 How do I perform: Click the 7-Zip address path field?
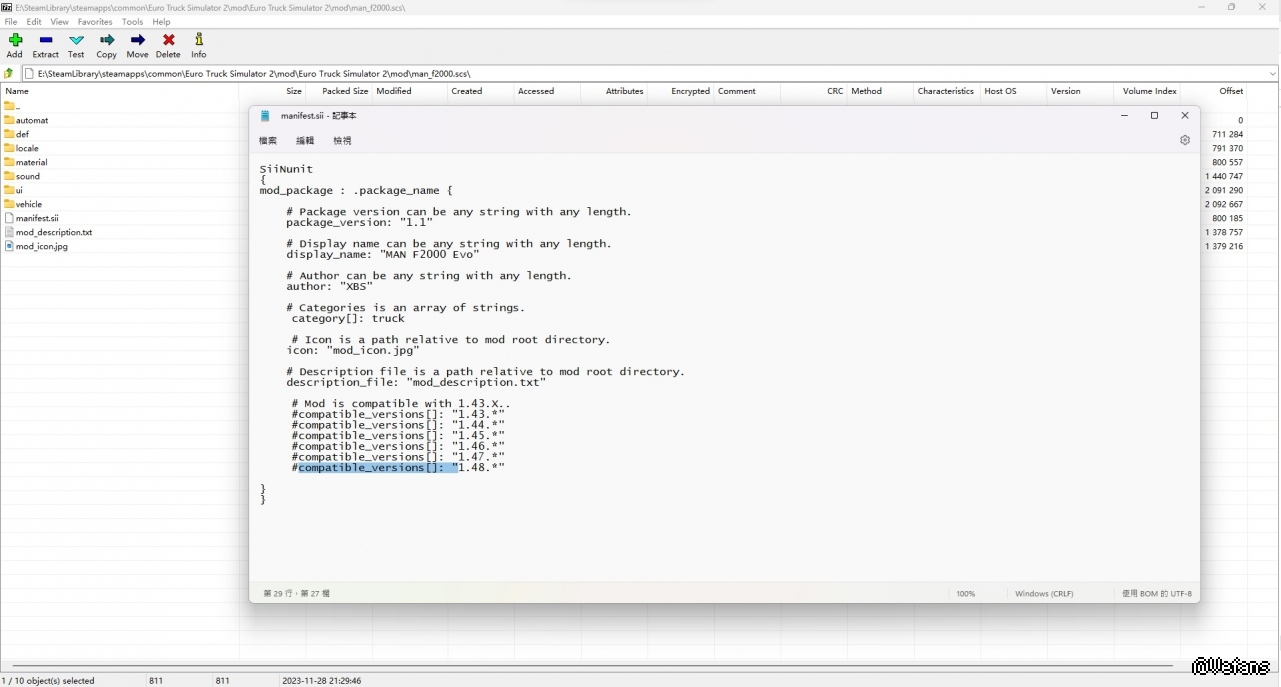(650, 73)
